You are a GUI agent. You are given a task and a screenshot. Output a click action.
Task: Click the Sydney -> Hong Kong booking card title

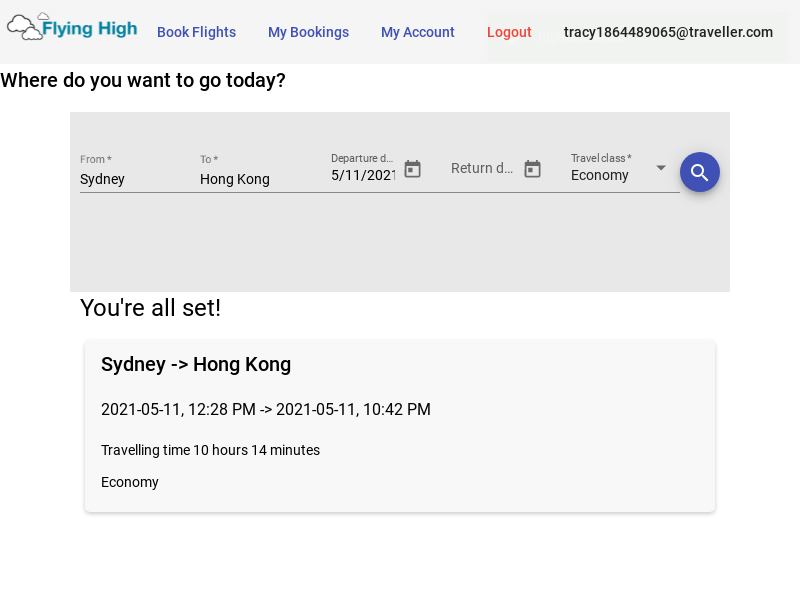point(196,364)
